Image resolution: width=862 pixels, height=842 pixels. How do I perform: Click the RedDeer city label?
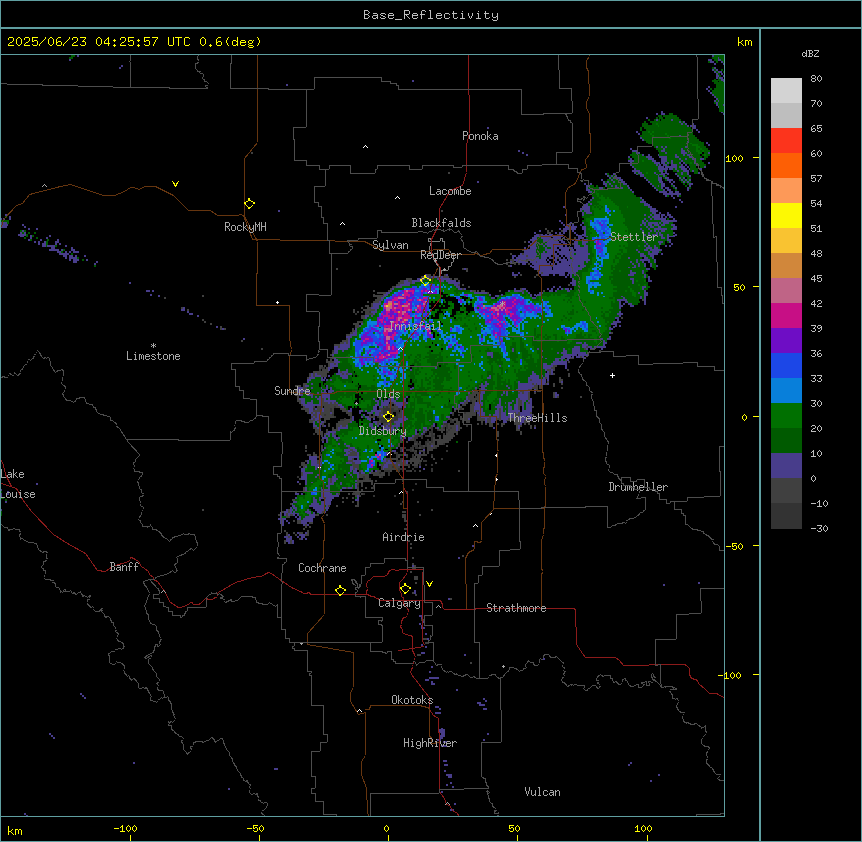[440, 255]
